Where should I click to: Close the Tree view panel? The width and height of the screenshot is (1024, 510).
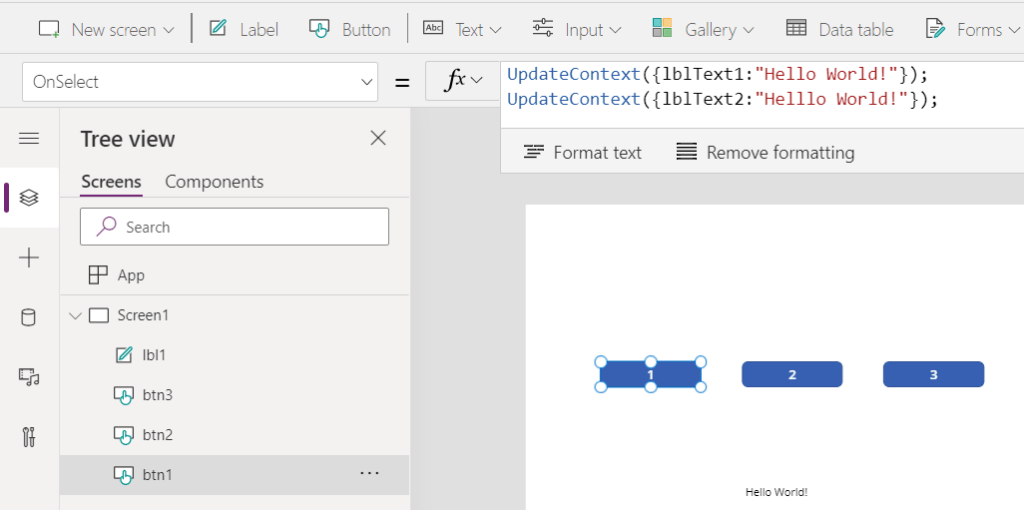tap(378, 138)
